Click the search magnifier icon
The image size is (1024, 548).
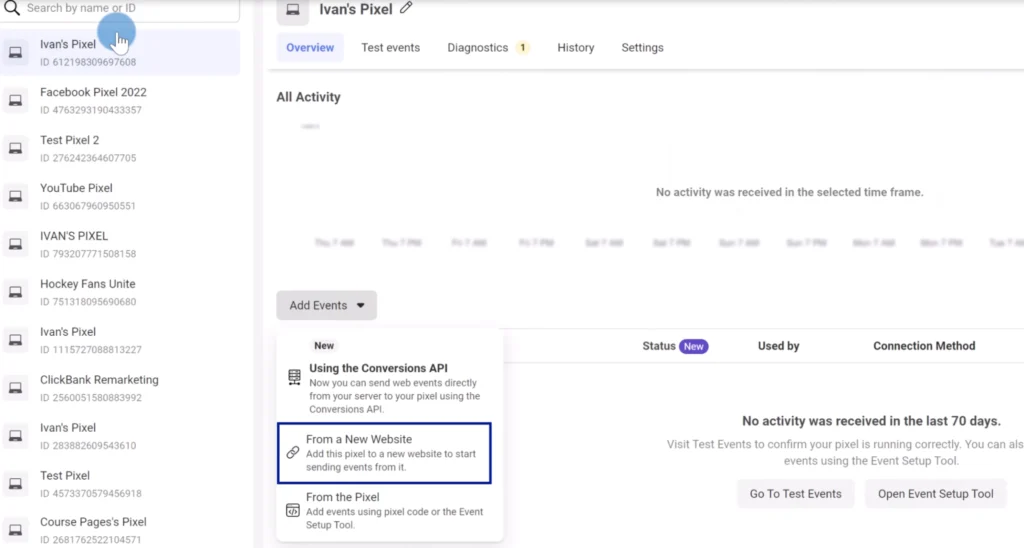[13, 8]
